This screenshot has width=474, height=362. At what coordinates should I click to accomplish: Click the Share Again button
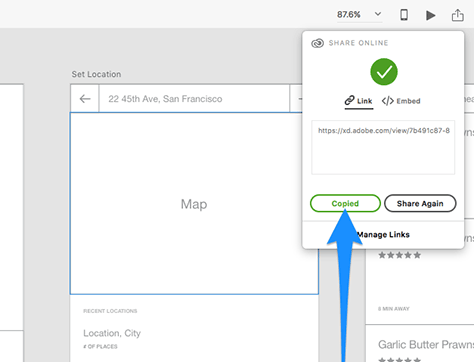420,203
